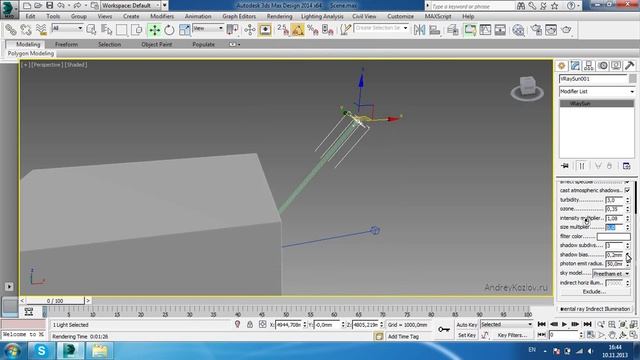640x360 pixels.
Task: Toggle cast atmospheric shadows checkbox
Action: (x=627, y=191)
